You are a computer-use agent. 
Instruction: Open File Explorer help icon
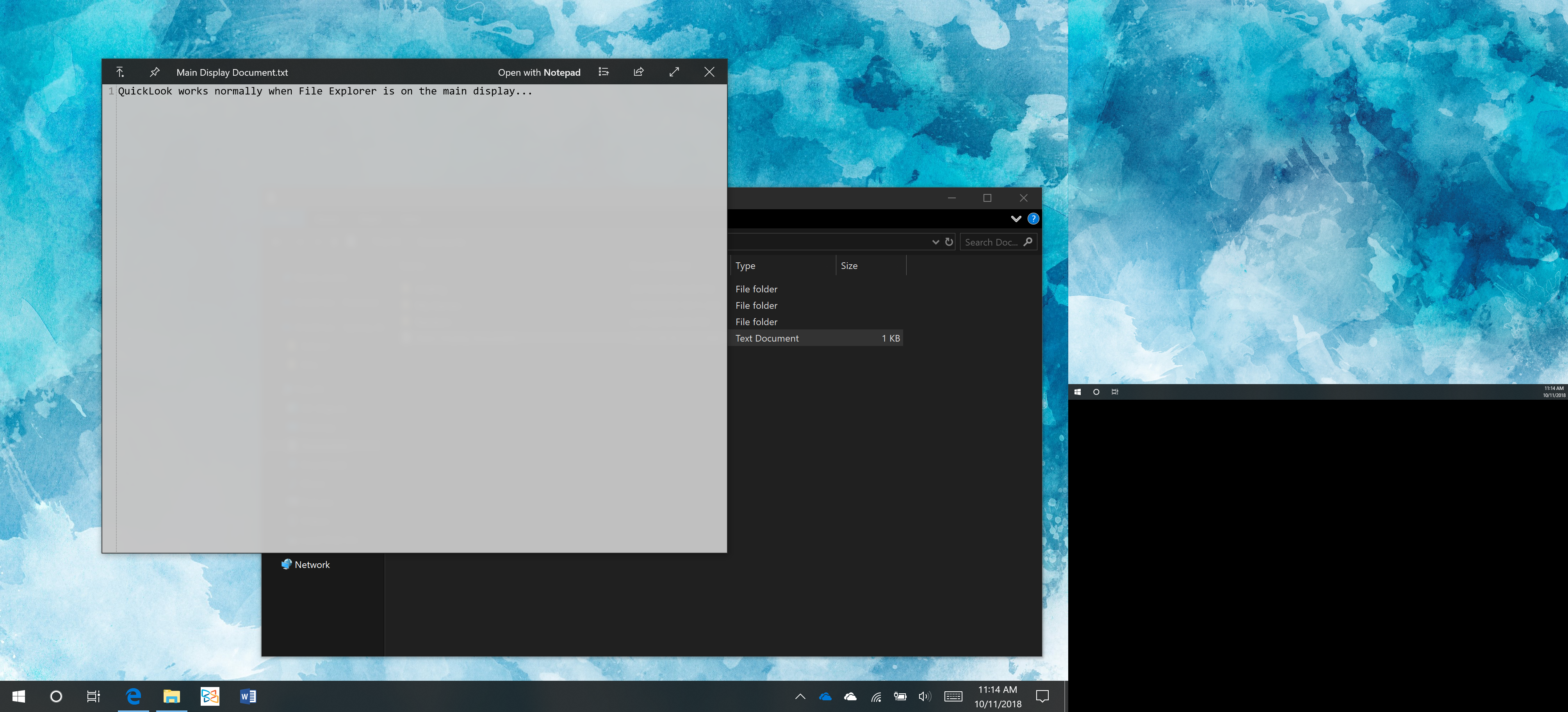[1033, 219]
